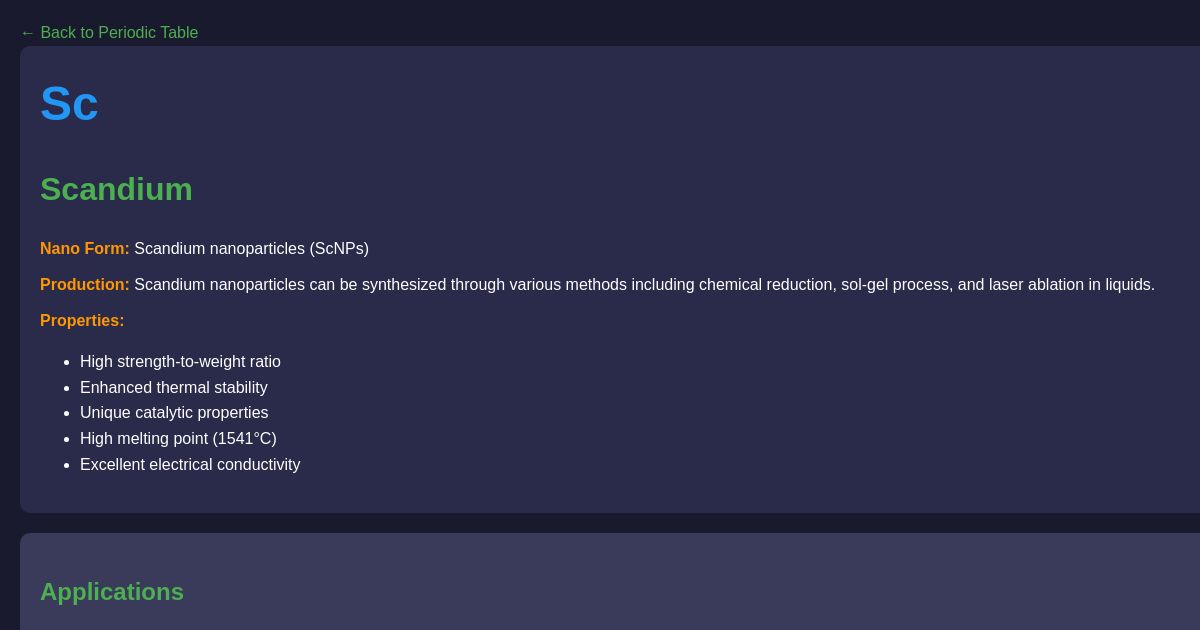Click the Applications section heading
The height and width of the screenshot is (630, 1200).
click(112, 592)
